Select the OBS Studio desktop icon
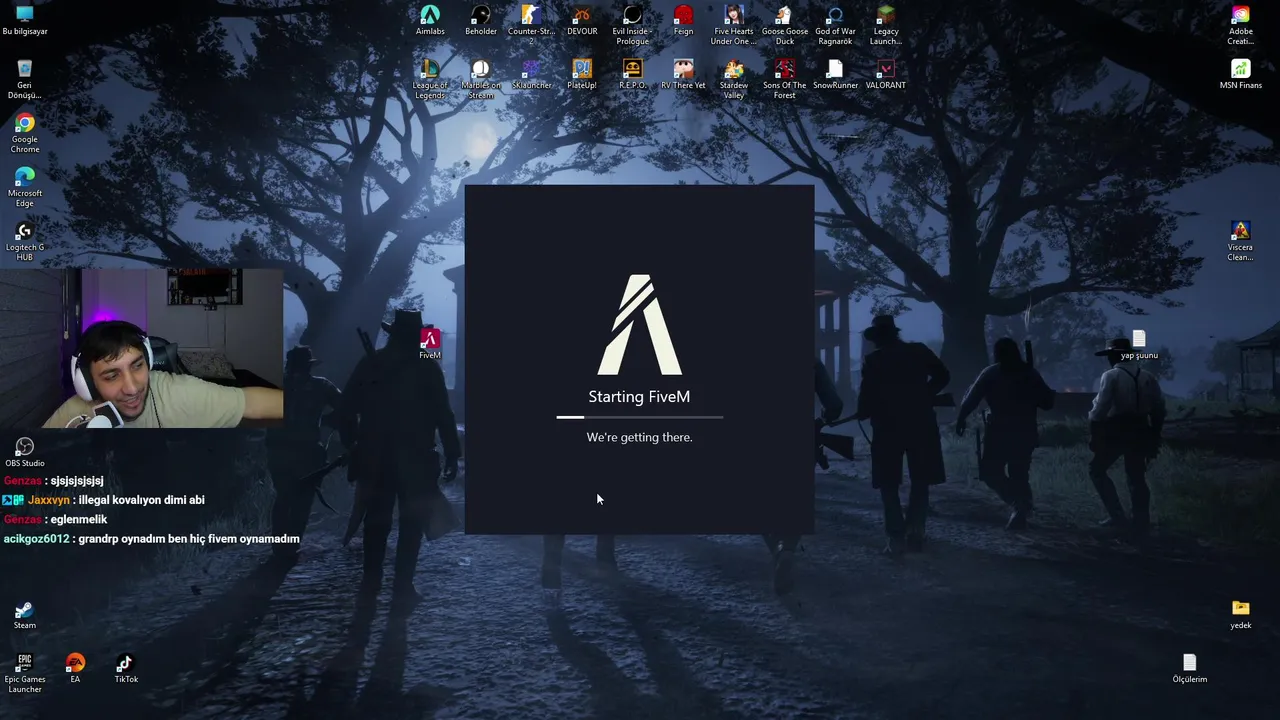This screenshot has height=720, width=1280. 25,452
